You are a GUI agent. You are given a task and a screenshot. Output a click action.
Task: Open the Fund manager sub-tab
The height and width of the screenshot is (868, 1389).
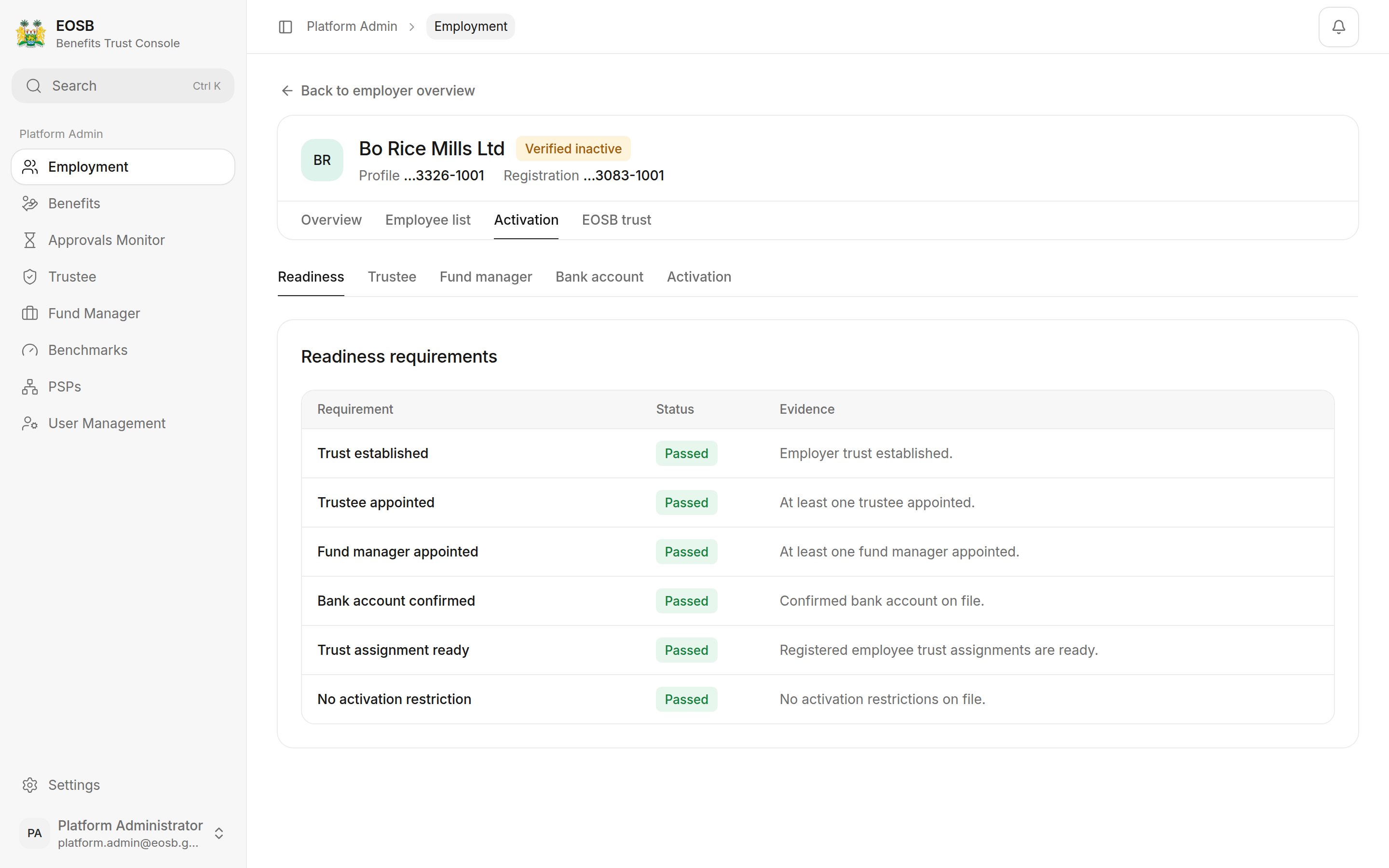coord(486,277)
